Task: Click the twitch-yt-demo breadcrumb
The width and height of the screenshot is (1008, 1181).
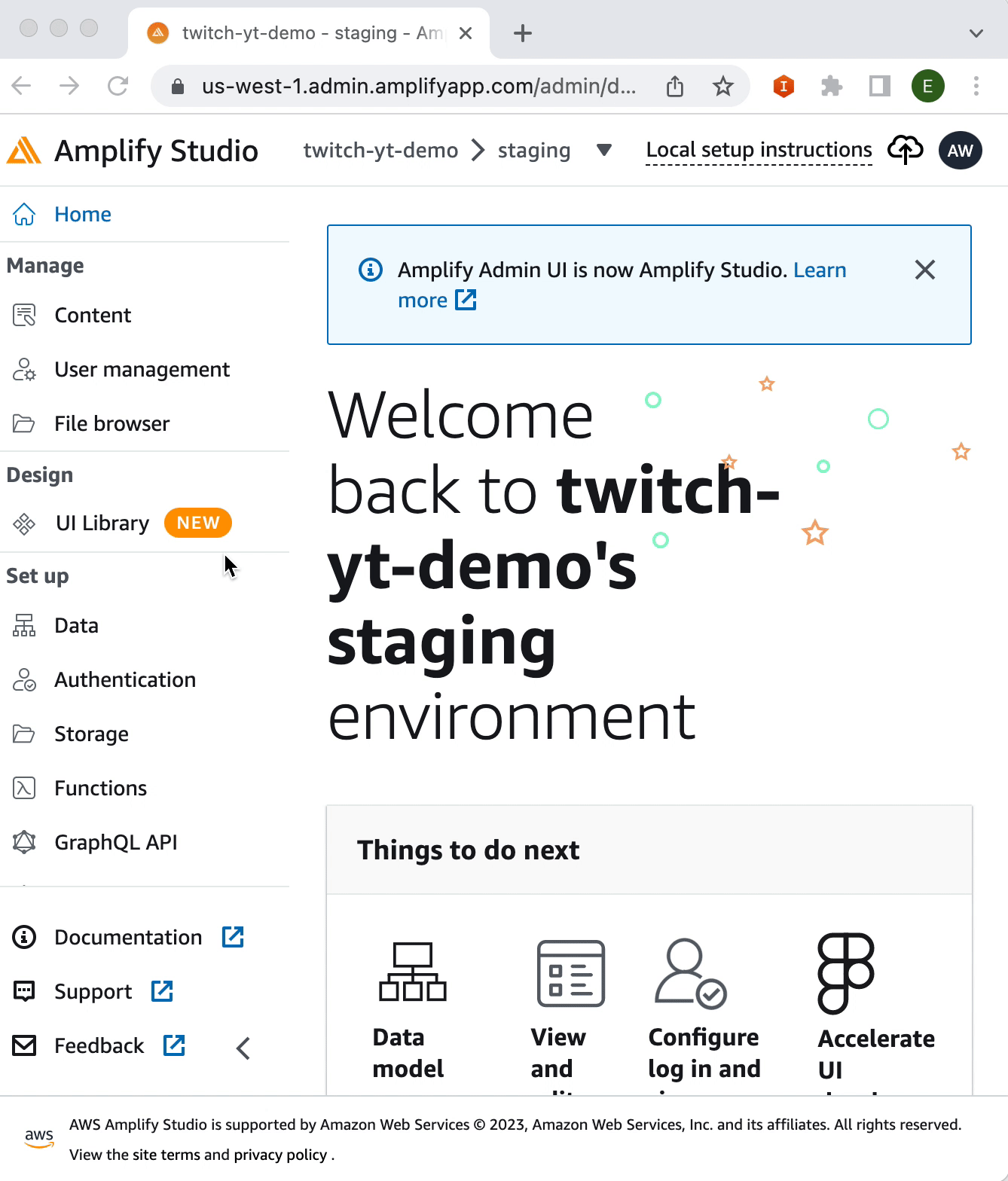Action: [x=380, y=151]
